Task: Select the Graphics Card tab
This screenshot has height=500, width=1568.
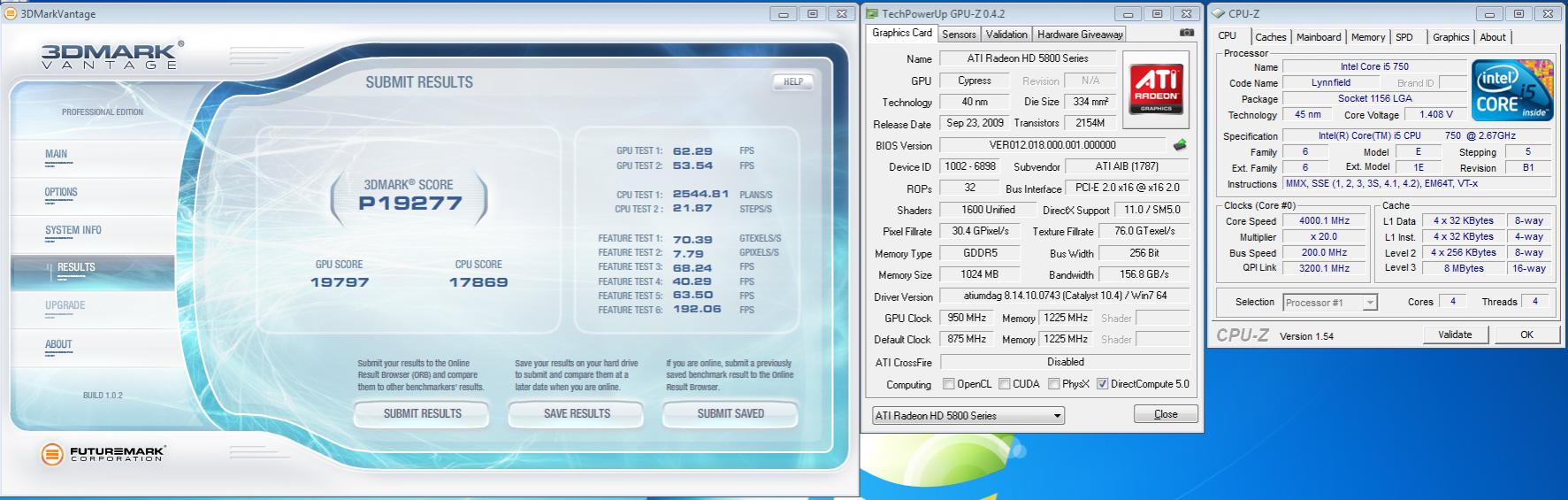Action: [x=902, y=33]
